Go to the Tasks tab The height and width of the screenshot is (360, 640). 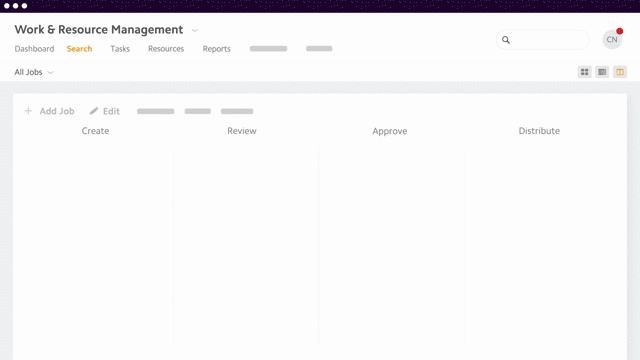click(x=120, y=49)
